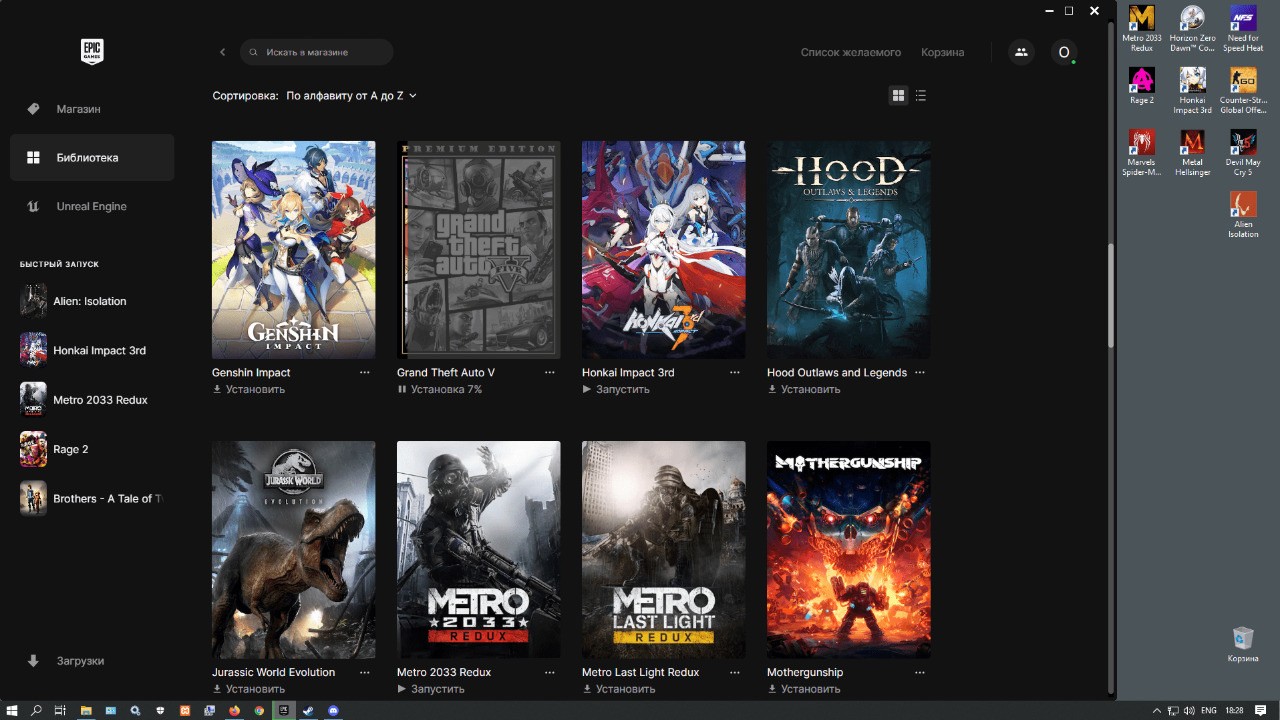Open options menu for Jurassic World Evolution
The width and height of the screenshot is (1280, 720).
coord(365,673)
